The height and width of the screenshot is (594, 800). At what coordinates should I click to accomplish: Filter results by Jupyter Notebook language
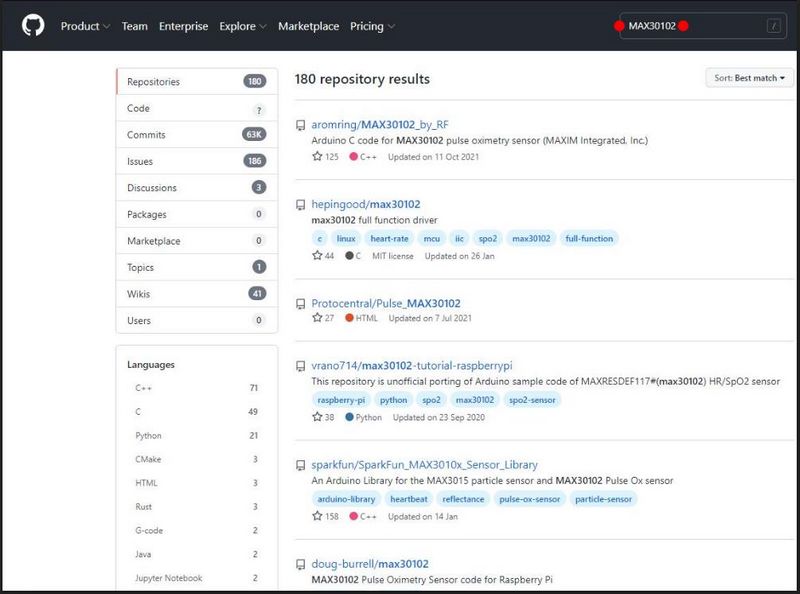coord(197,578)
